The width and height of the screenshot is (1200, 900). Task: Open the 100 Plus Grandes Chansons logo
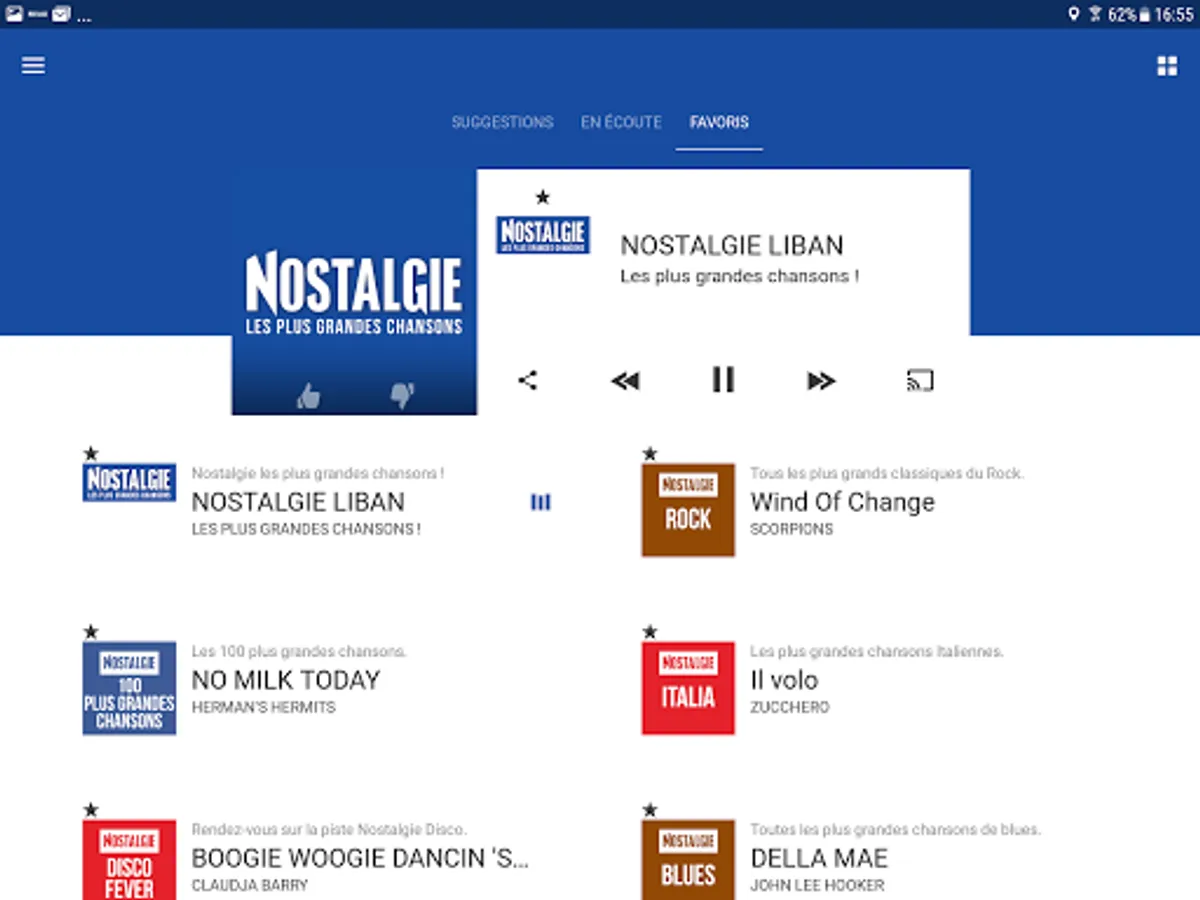tap(129, 688)
